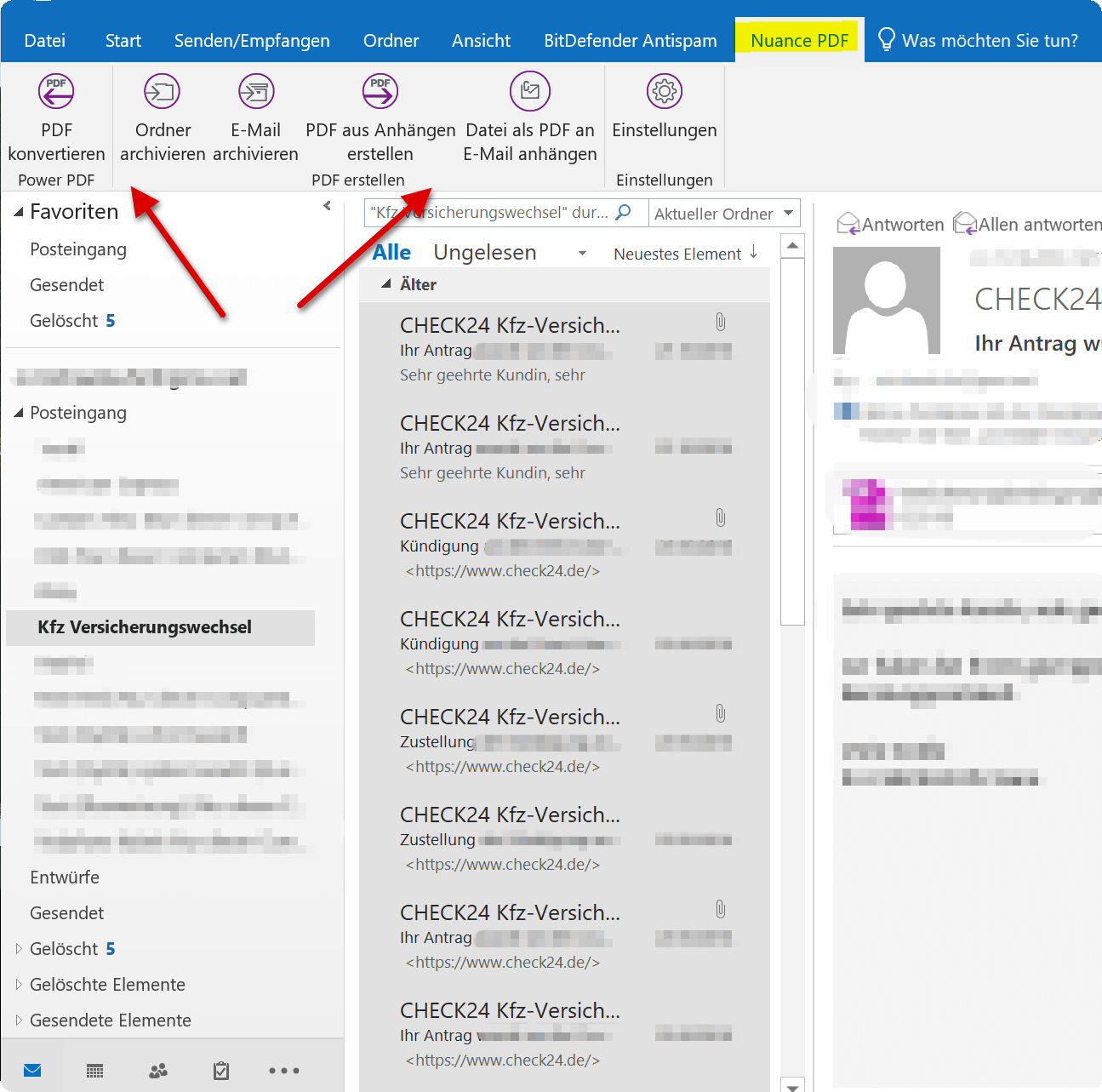1102x1092 pixels.
Task: Open filter dropdown arrow next to Ungelesen
Action: coord(582,254)
